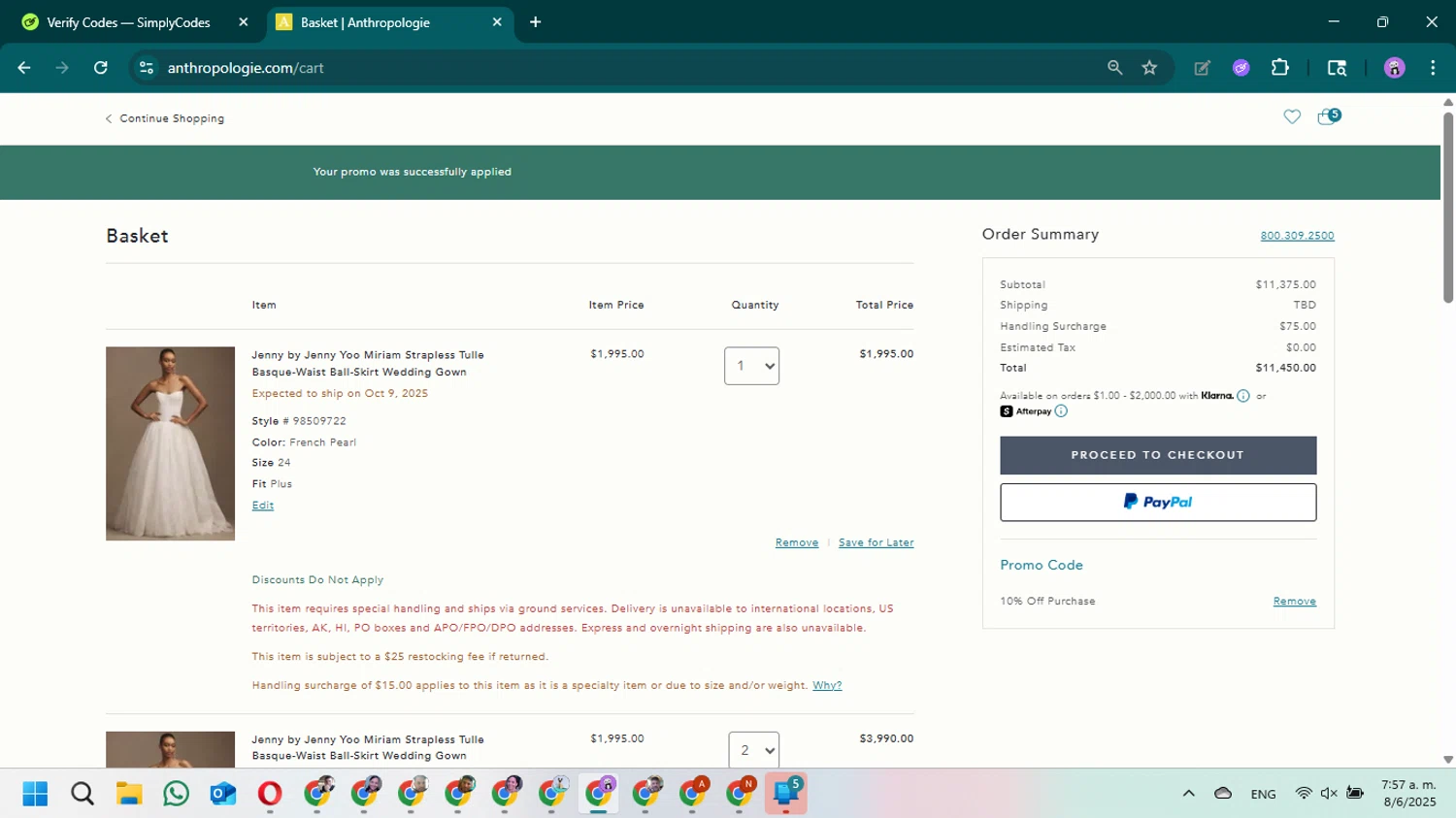Click the address bar URL field
Viewport: 1456px width, 818px height.
click(621, 68)
